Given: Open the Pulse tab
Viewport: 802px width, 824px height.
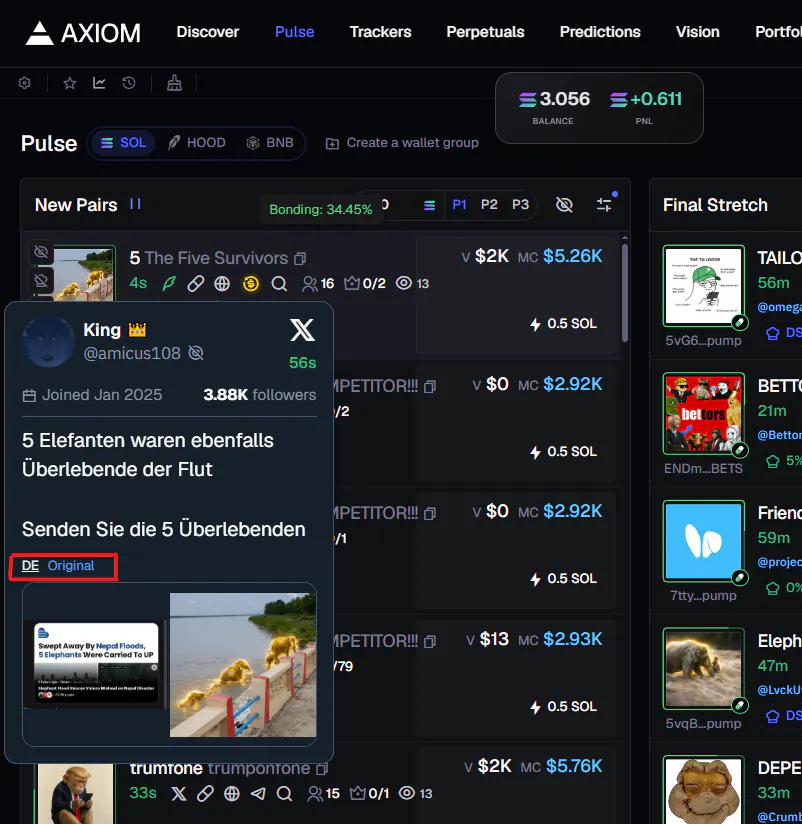Looking at the screenshot, I should click(x=294, y=32).
